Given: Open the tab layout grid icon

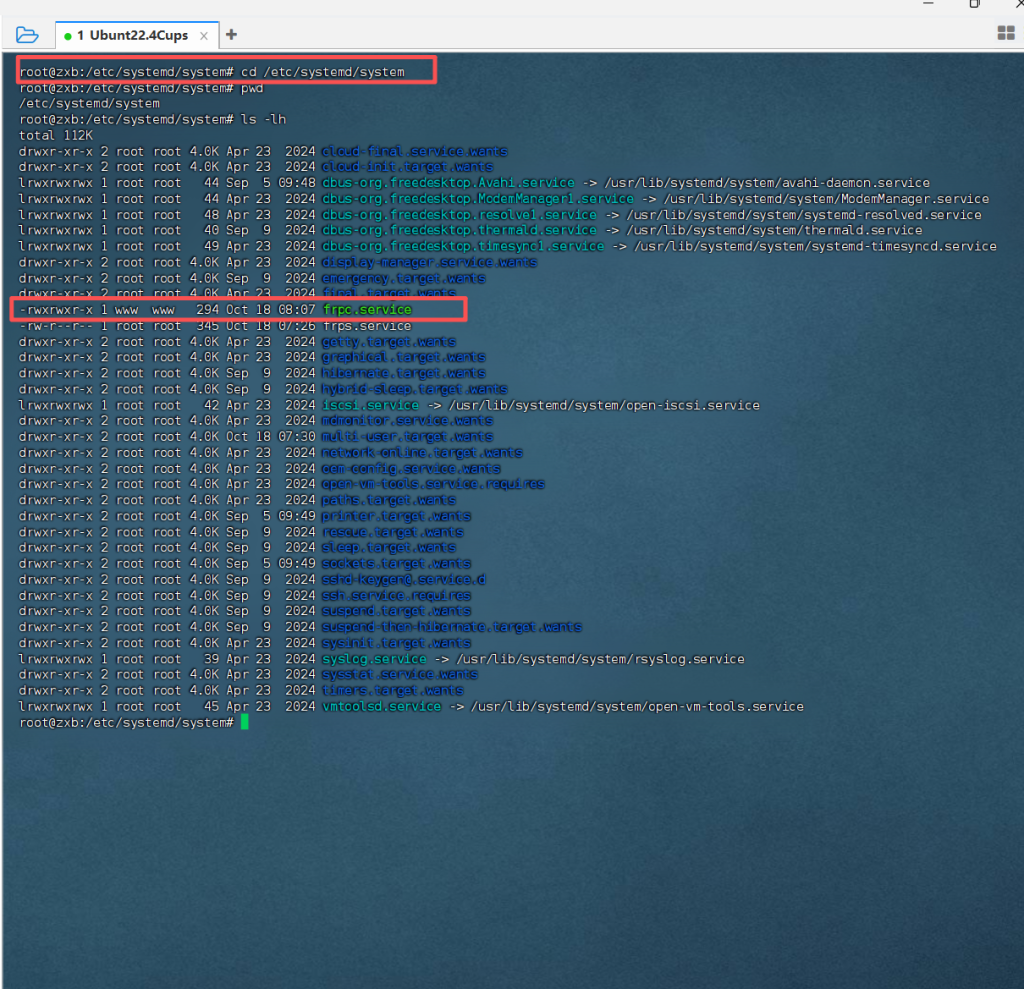Looking at the screenshot, I should pos(1006,34).
